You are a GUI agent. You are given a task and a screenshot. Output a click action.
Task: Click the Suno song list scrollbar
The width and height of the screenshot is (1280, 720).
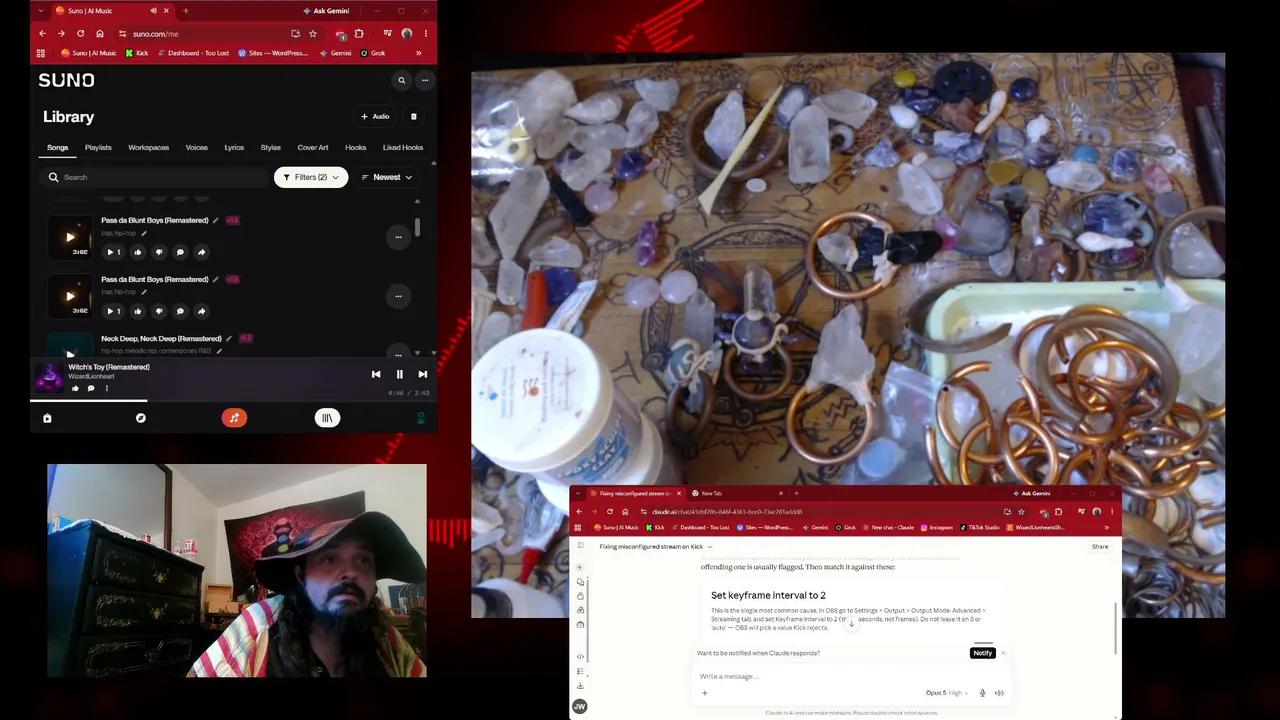point(417,228)
